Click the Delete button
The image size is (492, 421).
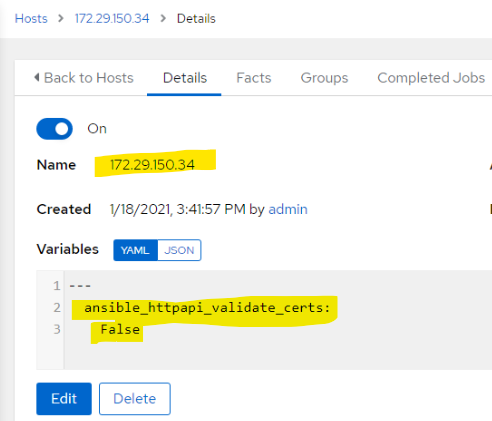point(135,399)
